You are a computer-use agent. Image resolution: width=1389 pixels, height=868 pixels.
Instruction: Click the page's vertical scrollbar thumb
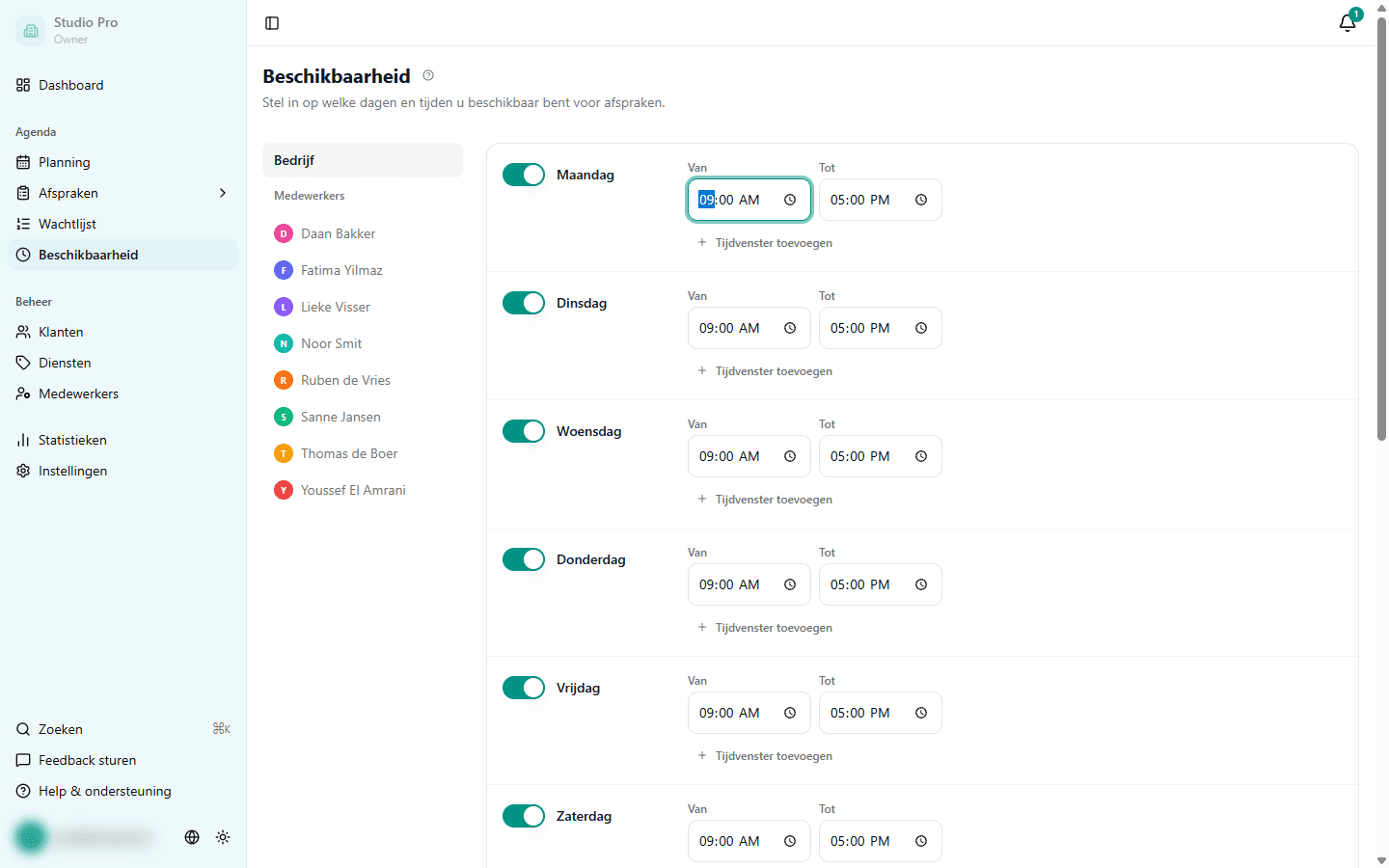tap(1381, 229)
